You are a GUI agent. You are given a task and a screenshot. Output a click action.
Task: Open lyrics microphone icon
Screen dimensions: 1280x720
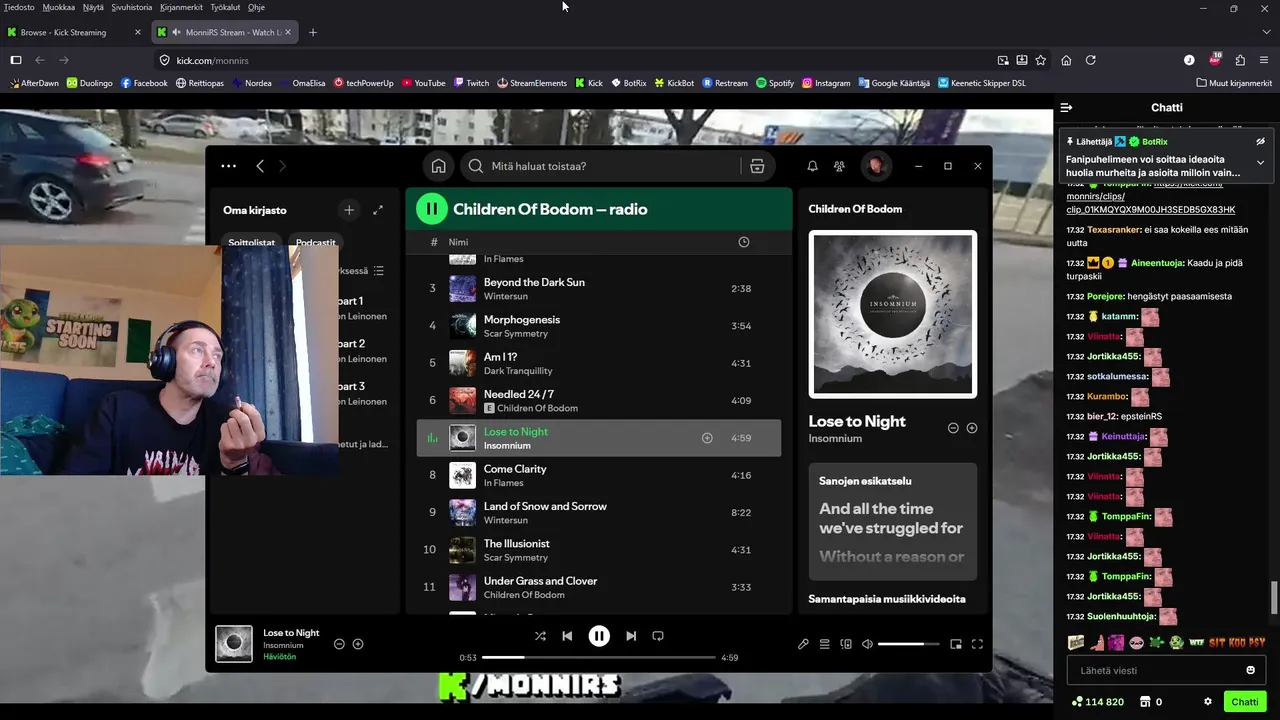click(803, 644)
